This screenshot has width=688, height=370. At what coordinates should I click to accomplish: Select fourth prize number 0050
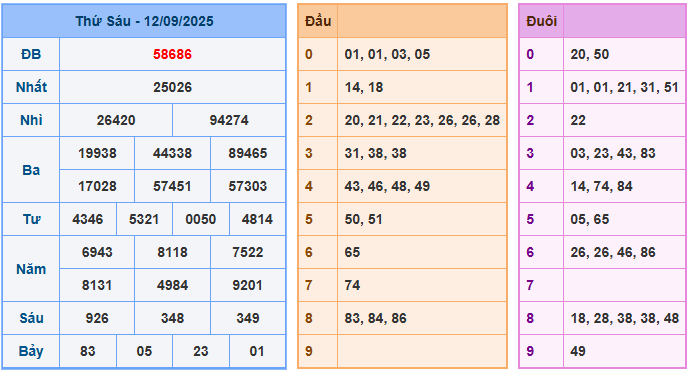tap(201, 219)
